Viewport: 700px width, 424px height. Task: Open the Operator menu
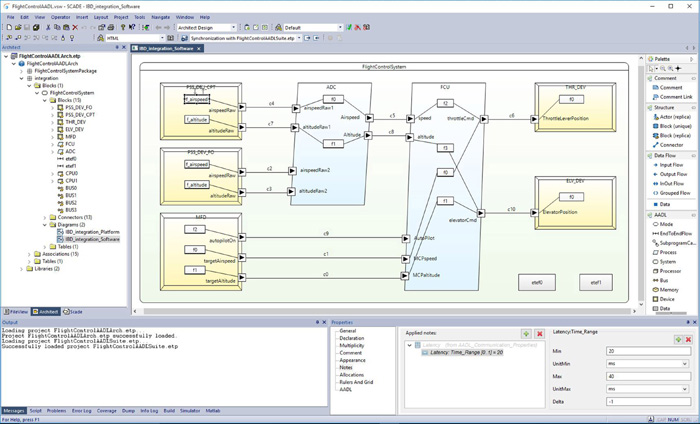tap(60, 17)
